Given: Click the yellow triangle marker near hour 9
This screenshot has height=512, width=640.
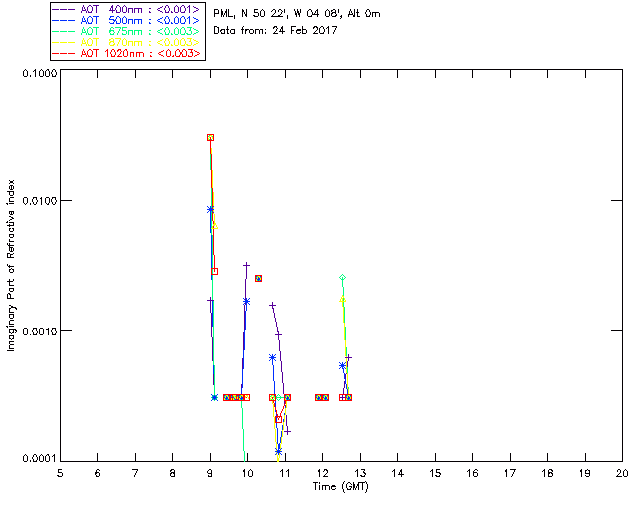Looking at the screenshot, I should coord(215,226).
